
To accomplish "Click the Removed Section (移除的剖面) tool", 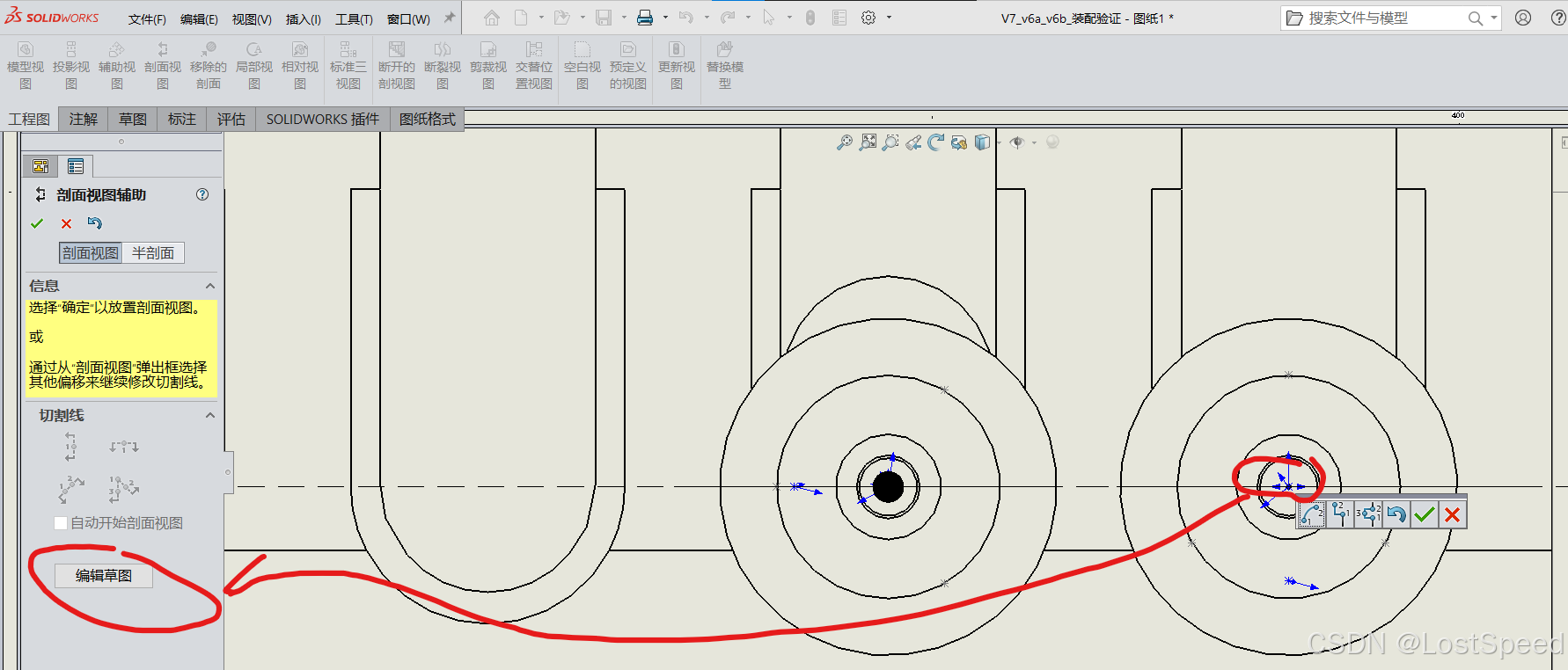I will click(209, 65).
